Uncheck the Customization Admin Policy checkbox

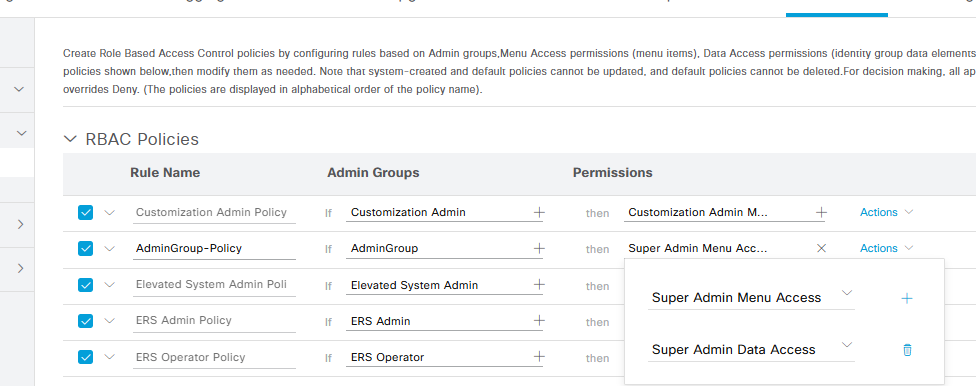coord(85,212)
